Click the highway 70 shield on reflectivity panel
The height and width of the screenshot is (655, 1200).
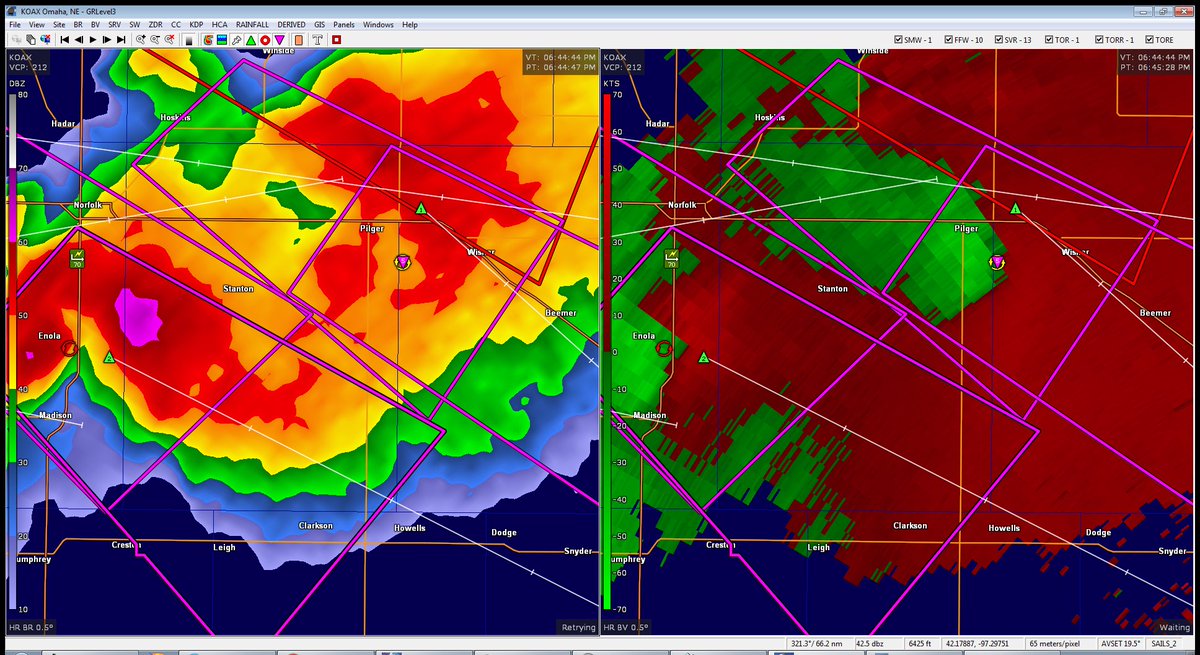tap(77, 258)
